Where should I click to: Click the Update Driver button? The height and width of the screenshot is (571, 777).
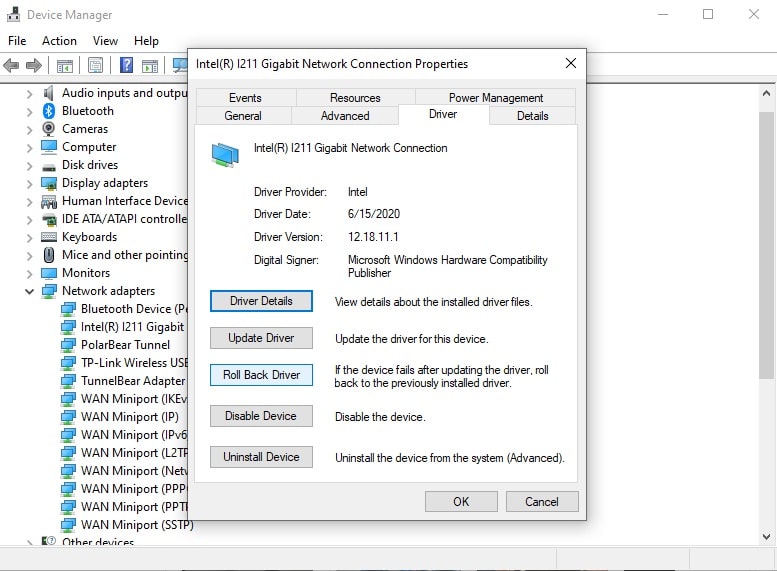(x=261, y=338)
